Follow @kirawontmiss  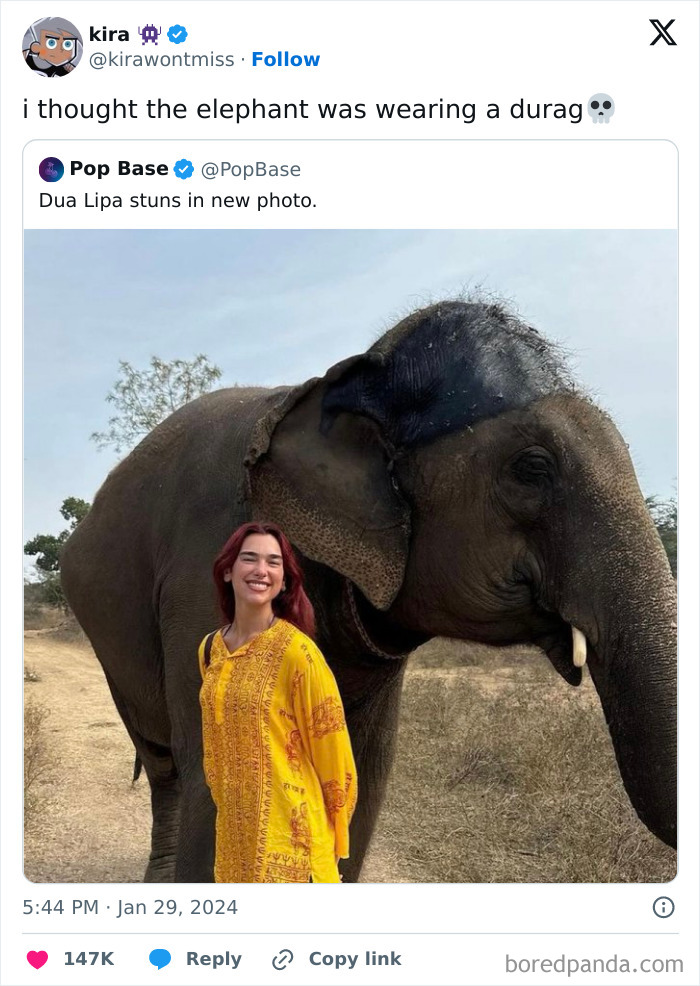[287, 59]
